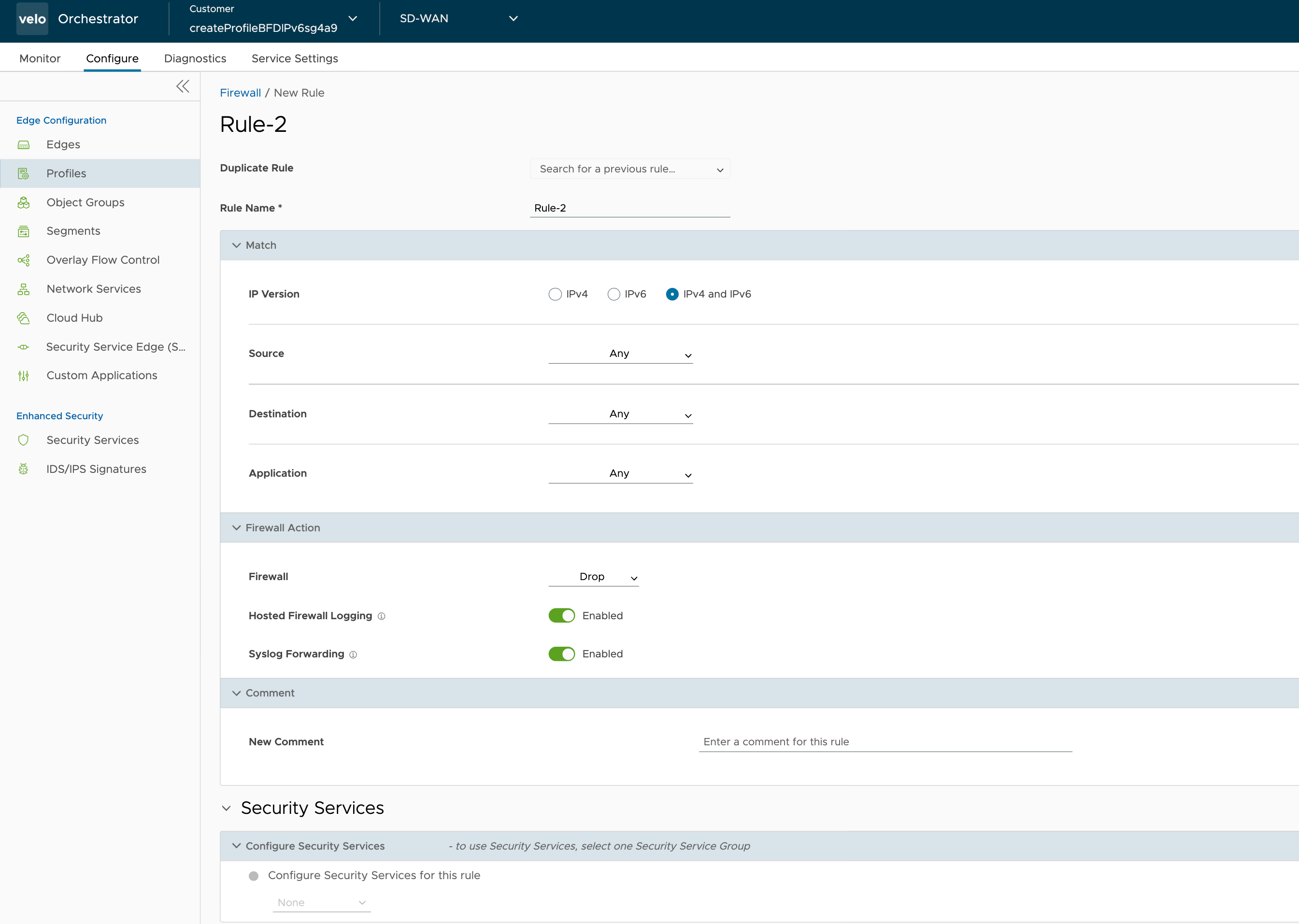Switch to the Diagnostics tab

[195, 58]
